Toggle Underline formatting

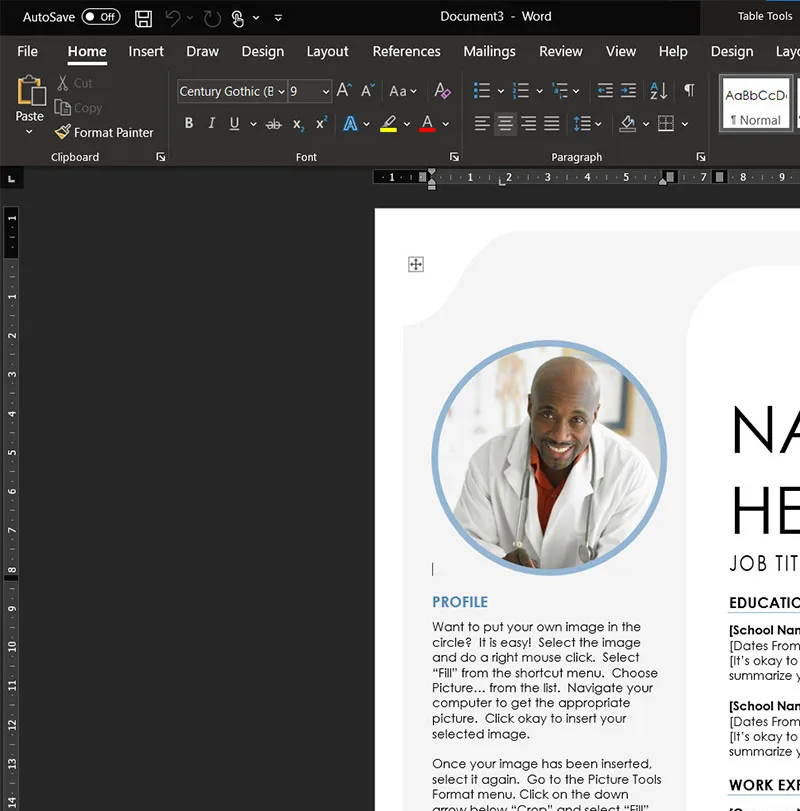click(x=234, y=123)
